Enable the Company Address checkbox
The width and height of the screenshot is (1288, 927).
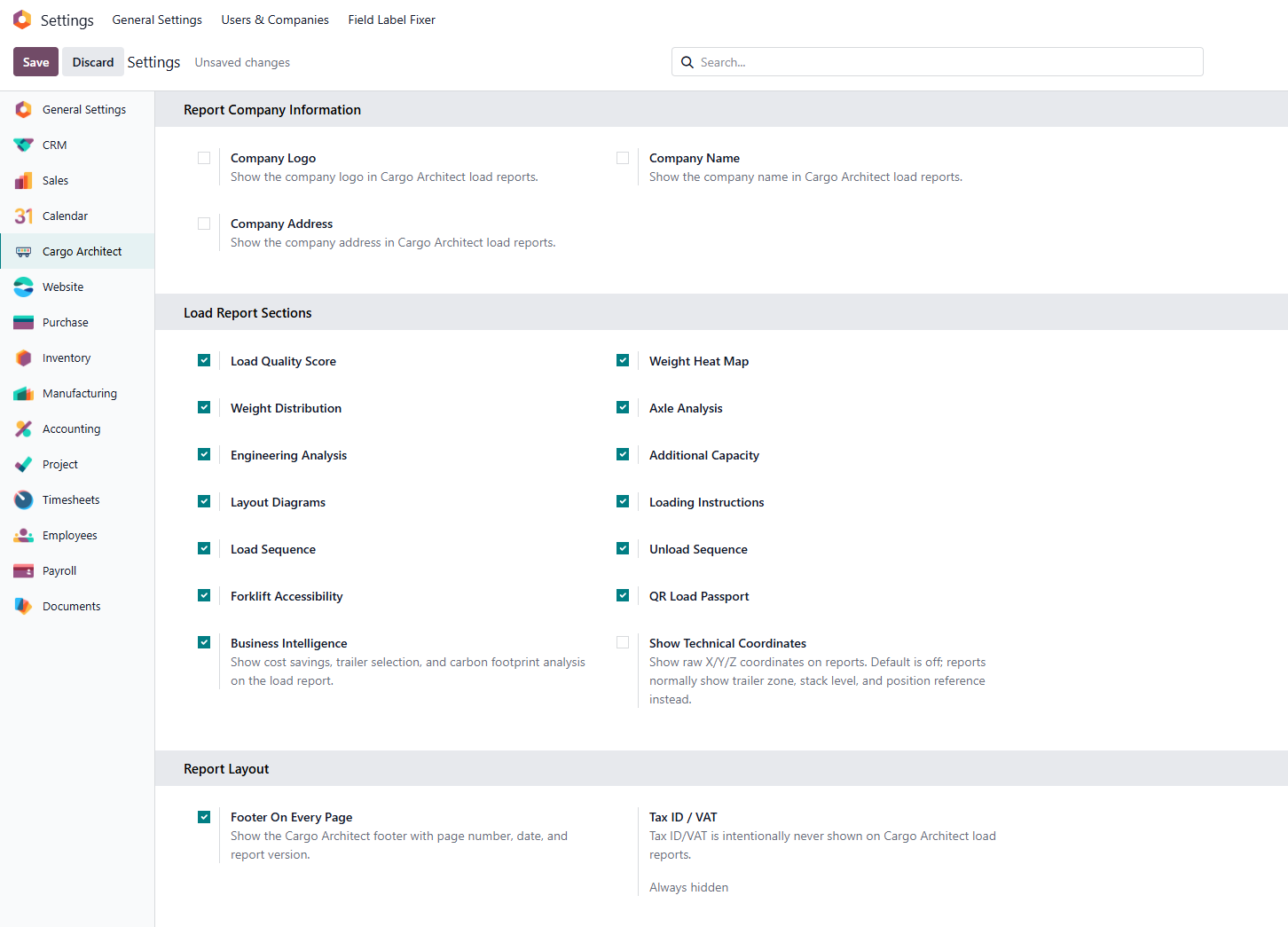click(204, 224)
